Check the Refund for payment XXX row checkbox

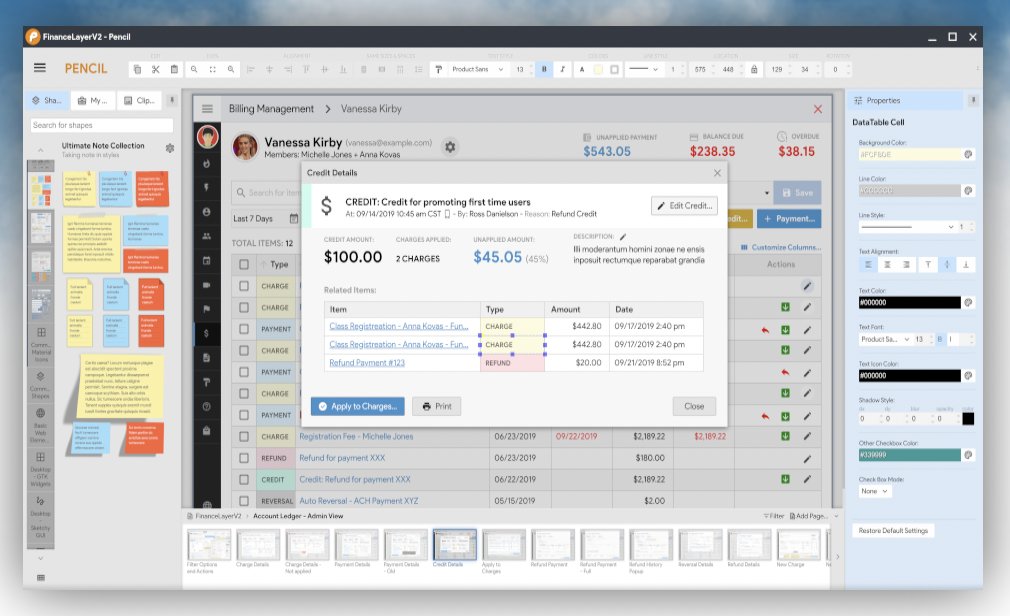243,457
